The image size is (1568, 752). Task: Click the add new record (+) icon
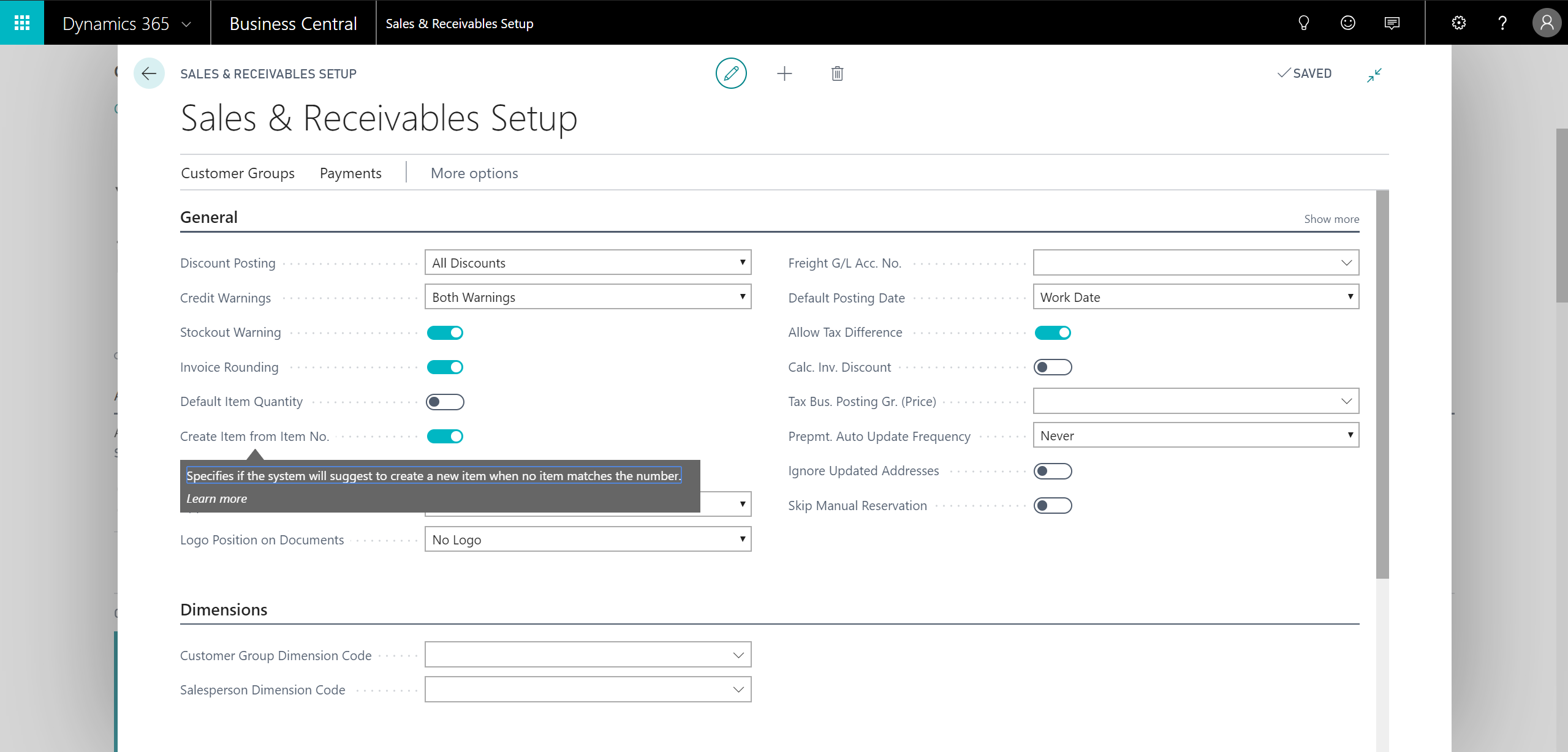[784, 73]
